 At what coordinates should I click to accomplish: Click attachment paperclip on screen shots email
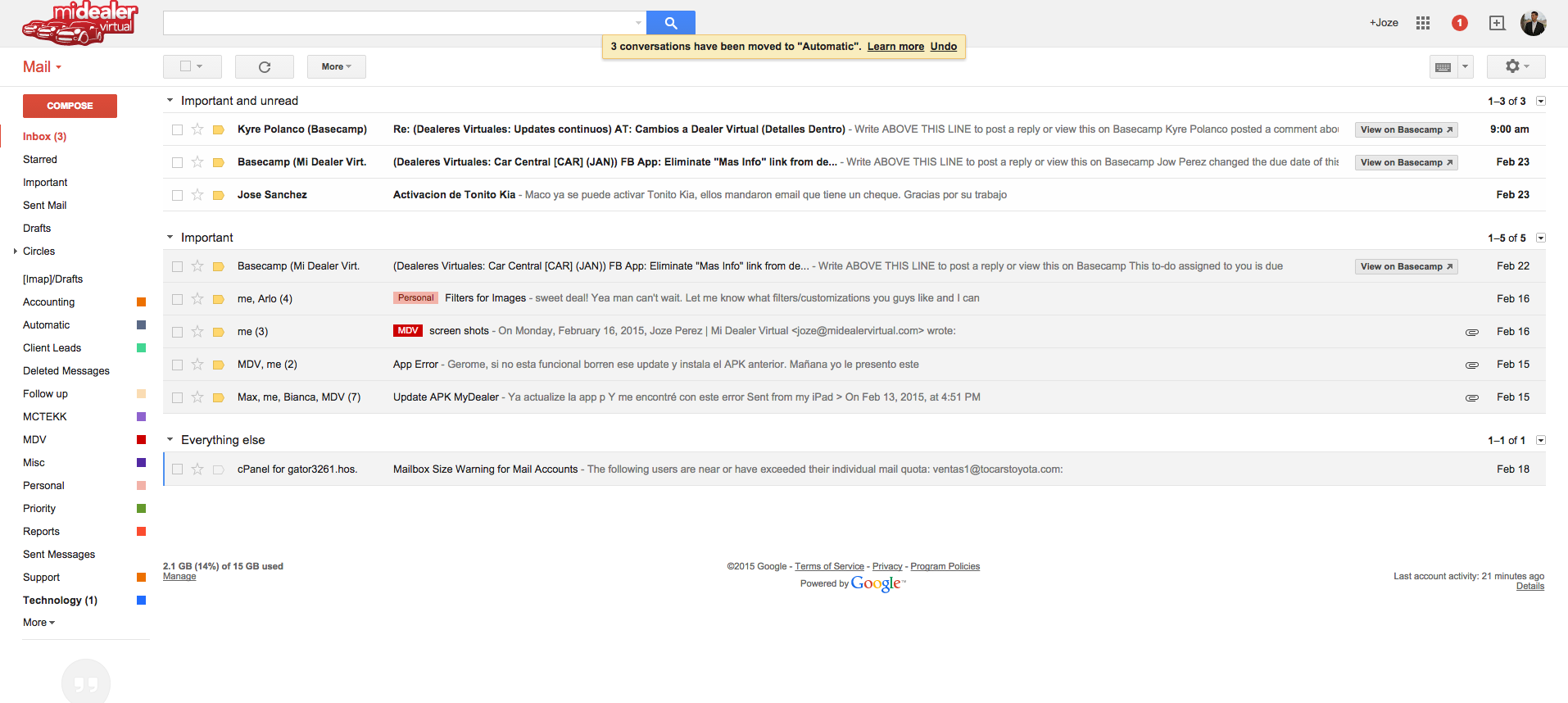1472,332
